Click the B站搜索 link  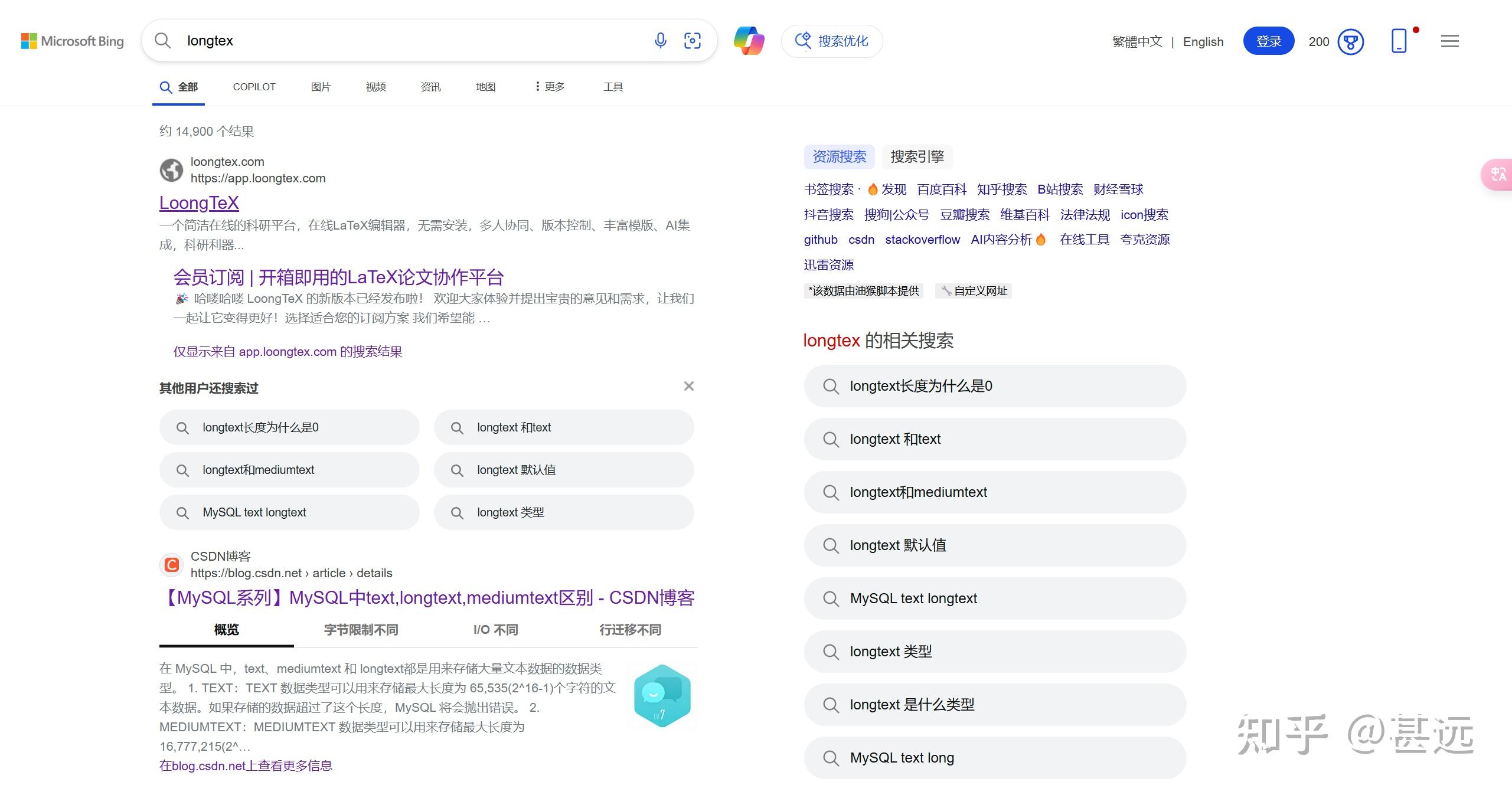(1060, 189)
